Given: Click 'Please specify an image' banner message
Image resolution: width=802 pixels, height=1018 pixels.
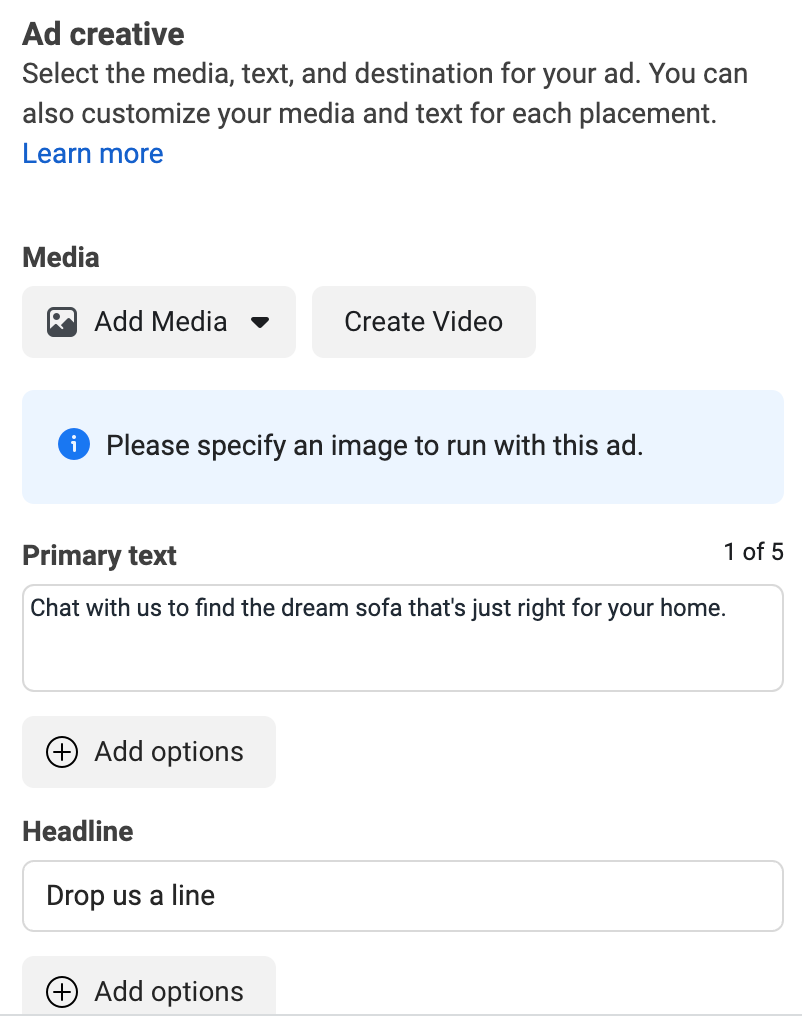Looking at the screenshot, I should (x=374, y=445).
